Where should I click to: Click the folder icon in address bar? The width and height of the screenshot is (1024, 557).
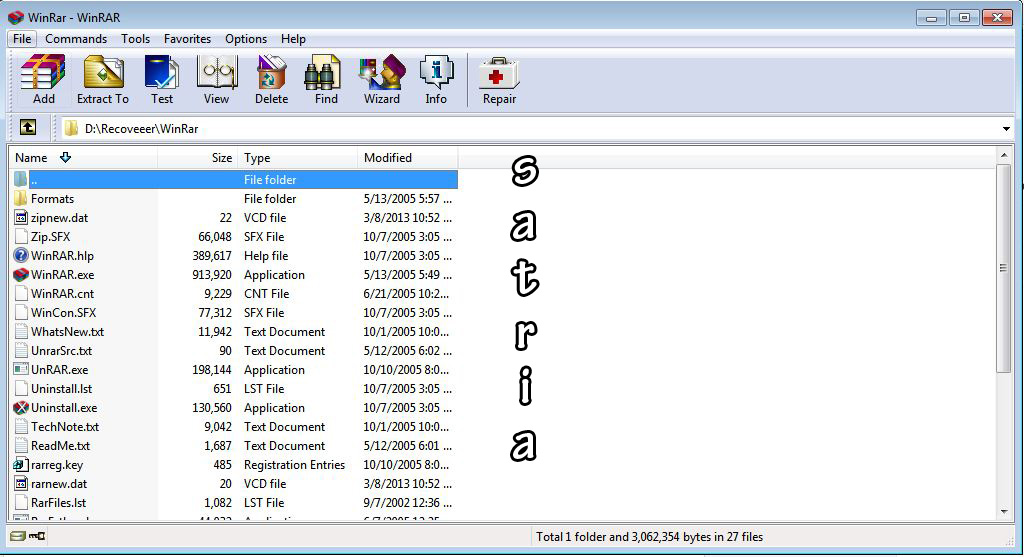71,128
